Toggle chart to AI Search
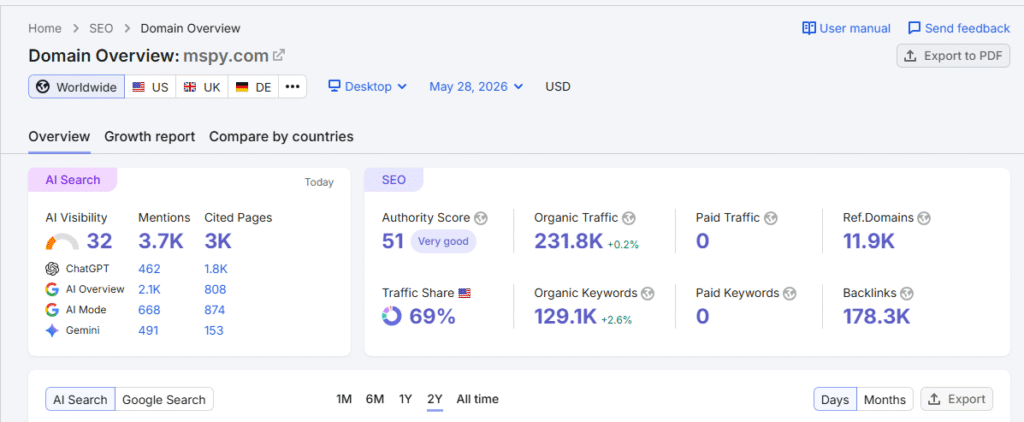 pyautogui.click(x=80, y=400)
